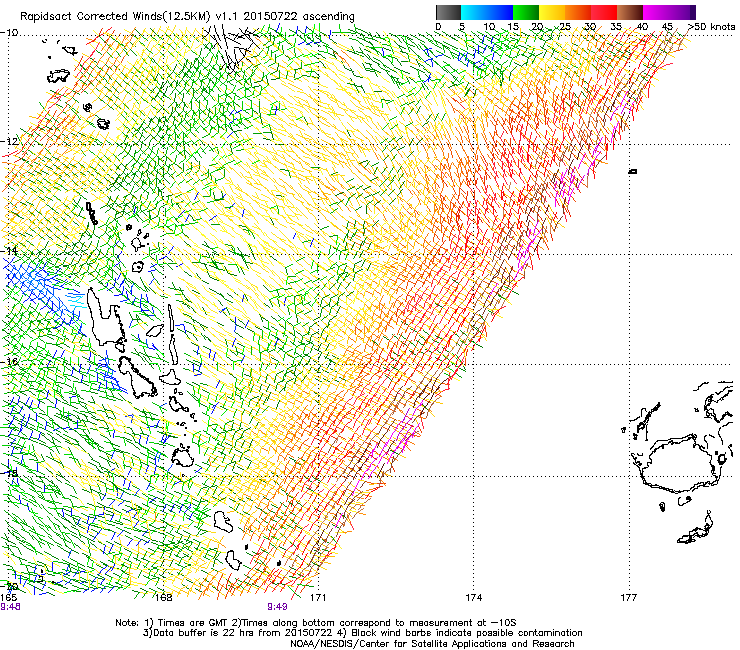Screen dimensions: 740x650
Task: Click the 'Times are GMT' note line
Action: click(316, 623)
